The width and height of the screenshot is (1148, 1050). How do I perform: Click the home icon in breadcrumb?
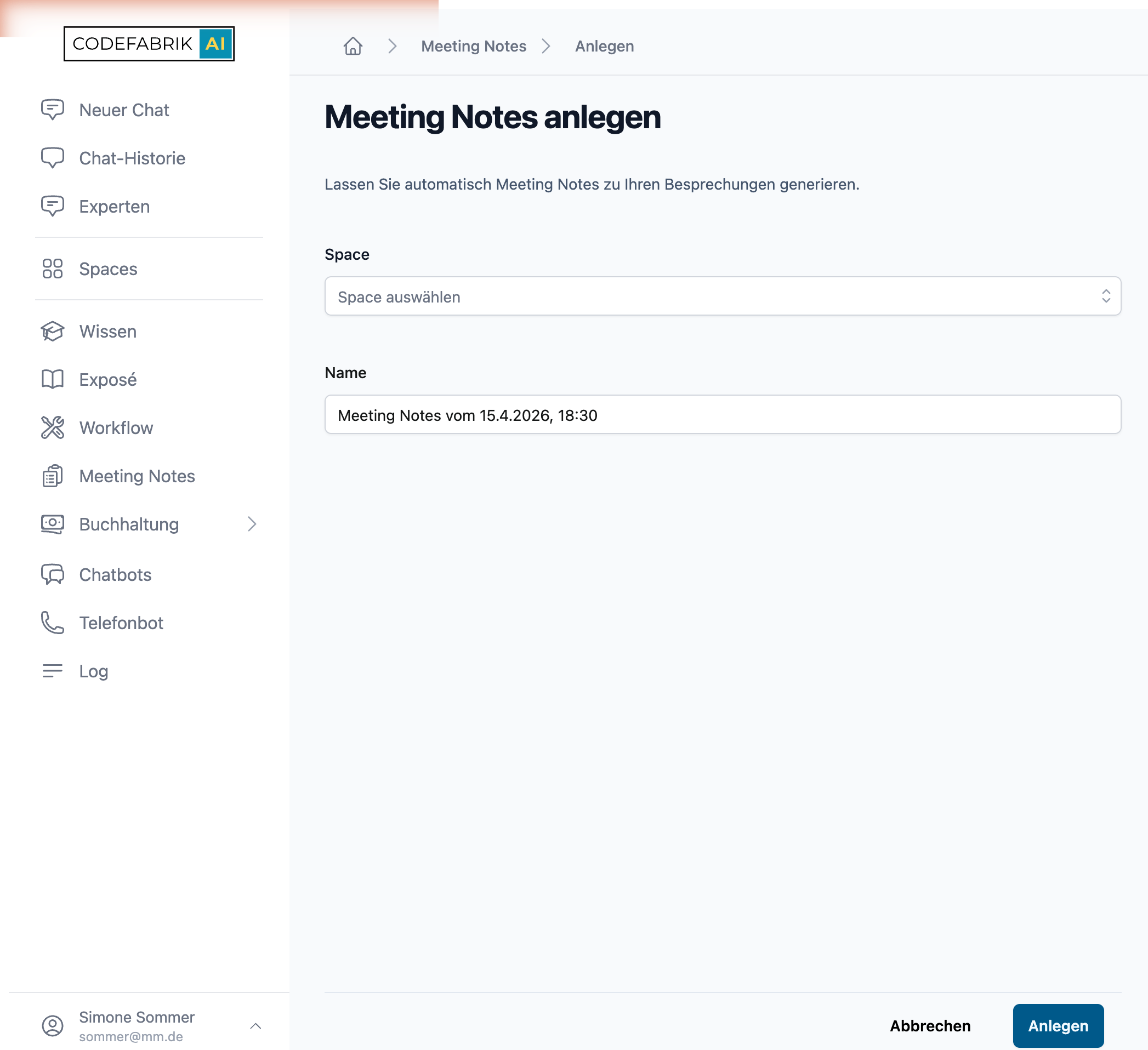353,46
